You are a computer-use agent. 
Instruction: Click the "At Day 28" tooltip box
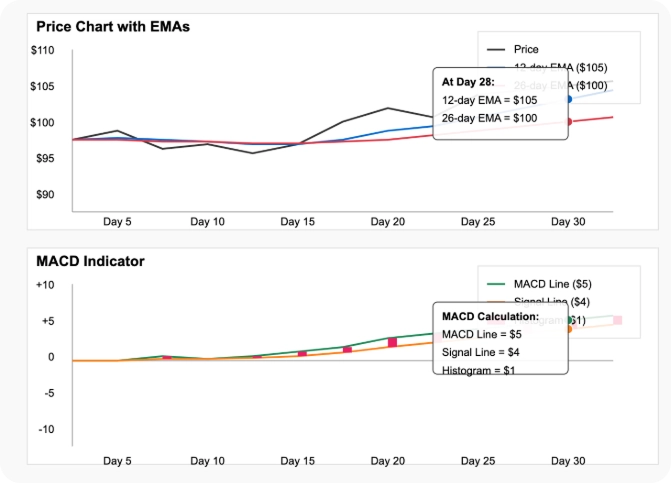[500, 98]
